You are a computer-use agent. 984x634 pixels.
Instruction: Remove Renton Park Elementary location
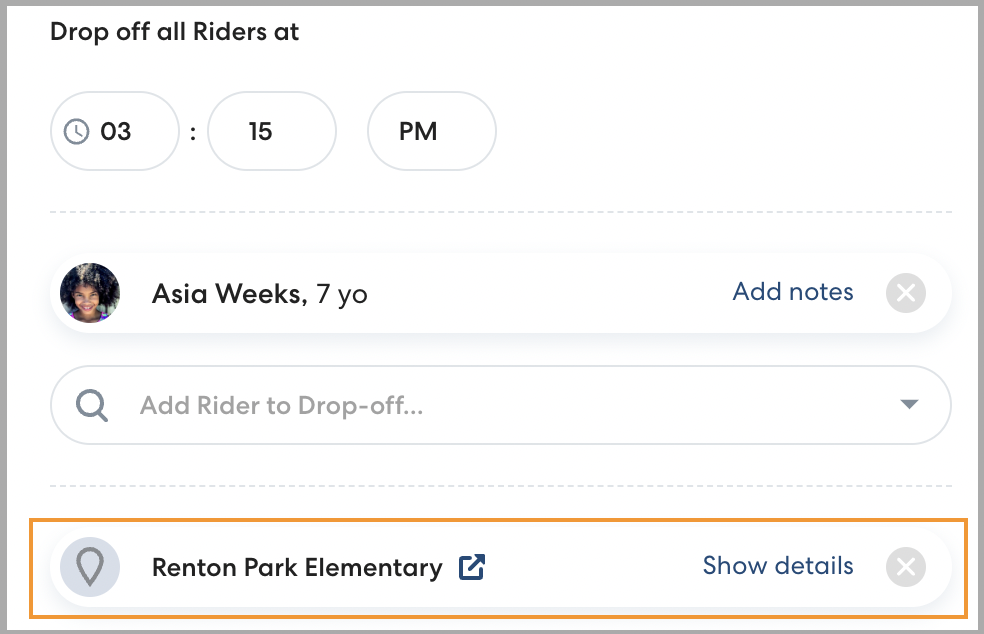[x=905, y=567]
